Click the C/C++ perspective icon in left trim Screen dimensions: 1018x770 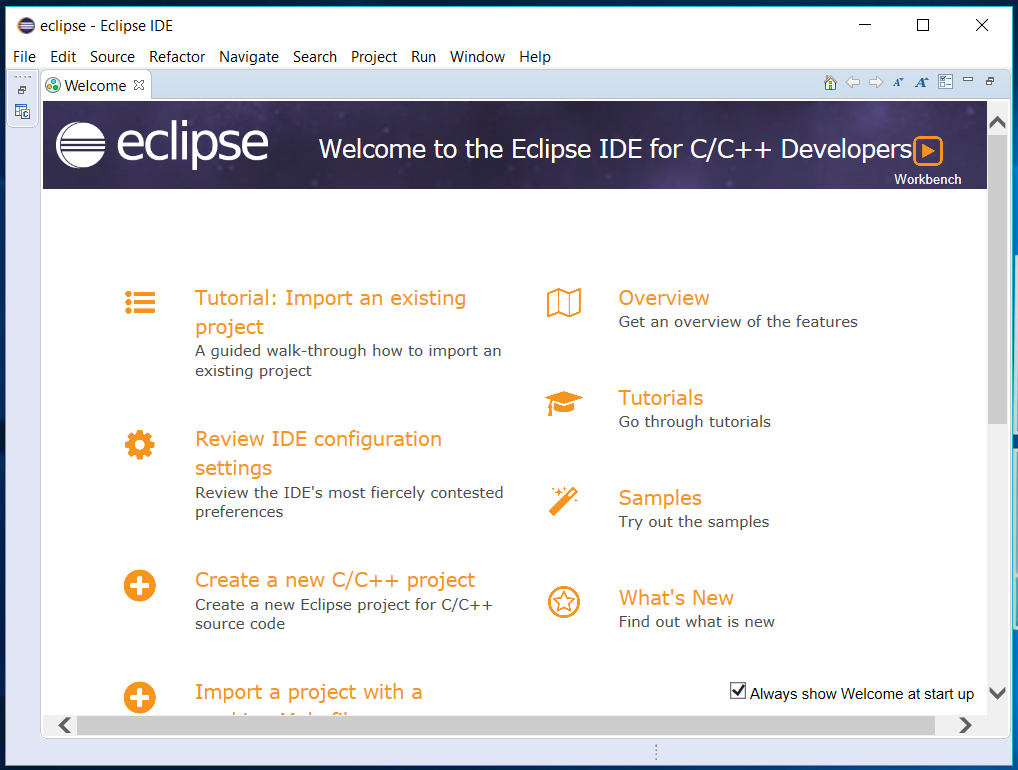coord(22,112)
